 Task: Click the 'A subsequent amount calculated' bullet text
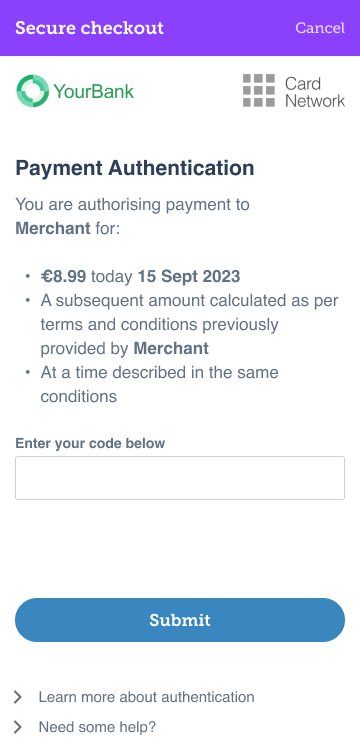(x=189, y=325)
